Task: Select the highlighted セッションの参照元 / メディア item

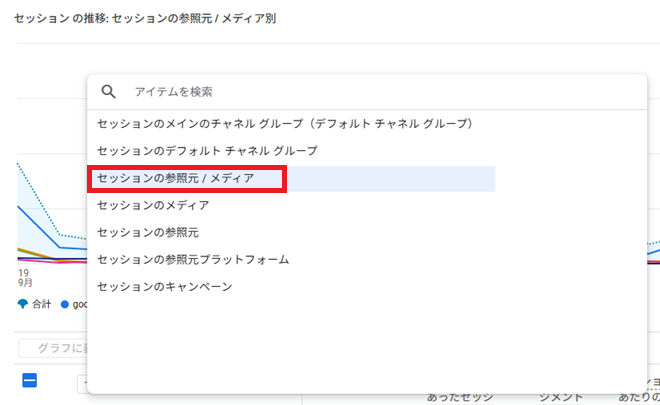Action: point(176,178)
